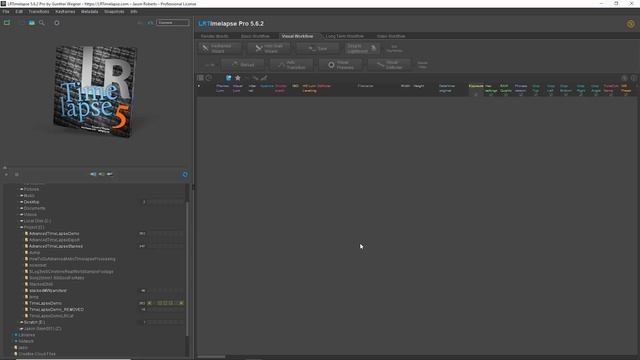This screenshot has width=640, height=360.
Task: Click the Reload button
Action: point(242,64)
